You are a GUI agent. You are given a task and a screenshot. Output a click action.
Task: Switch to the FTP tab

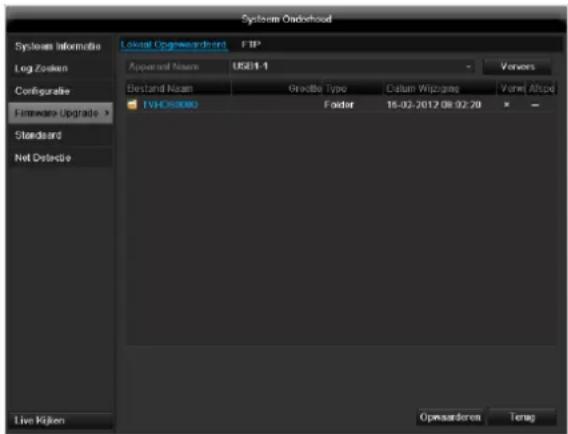[251, 44]
